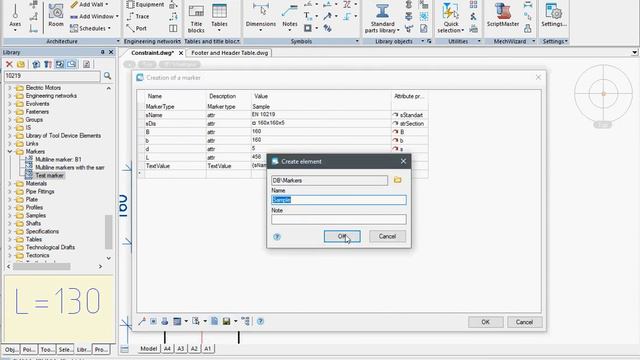Expand the Utilities panel
The image size is (640, 360).
pyautogui.click(x=479, y=41)
